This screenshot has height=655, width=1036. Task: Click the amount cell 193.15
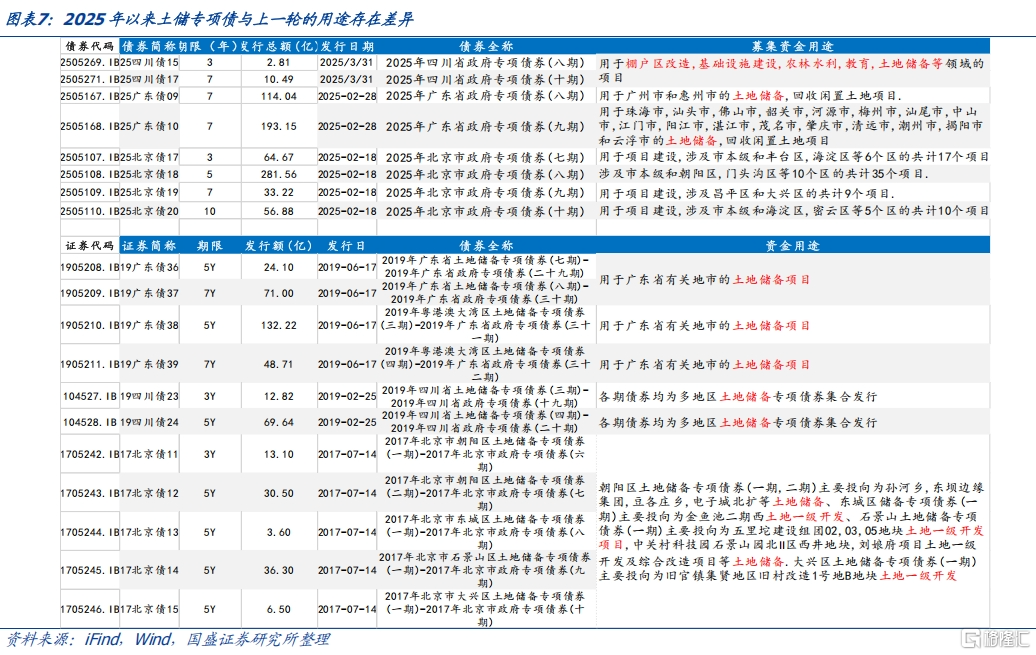tap(279, 126)
